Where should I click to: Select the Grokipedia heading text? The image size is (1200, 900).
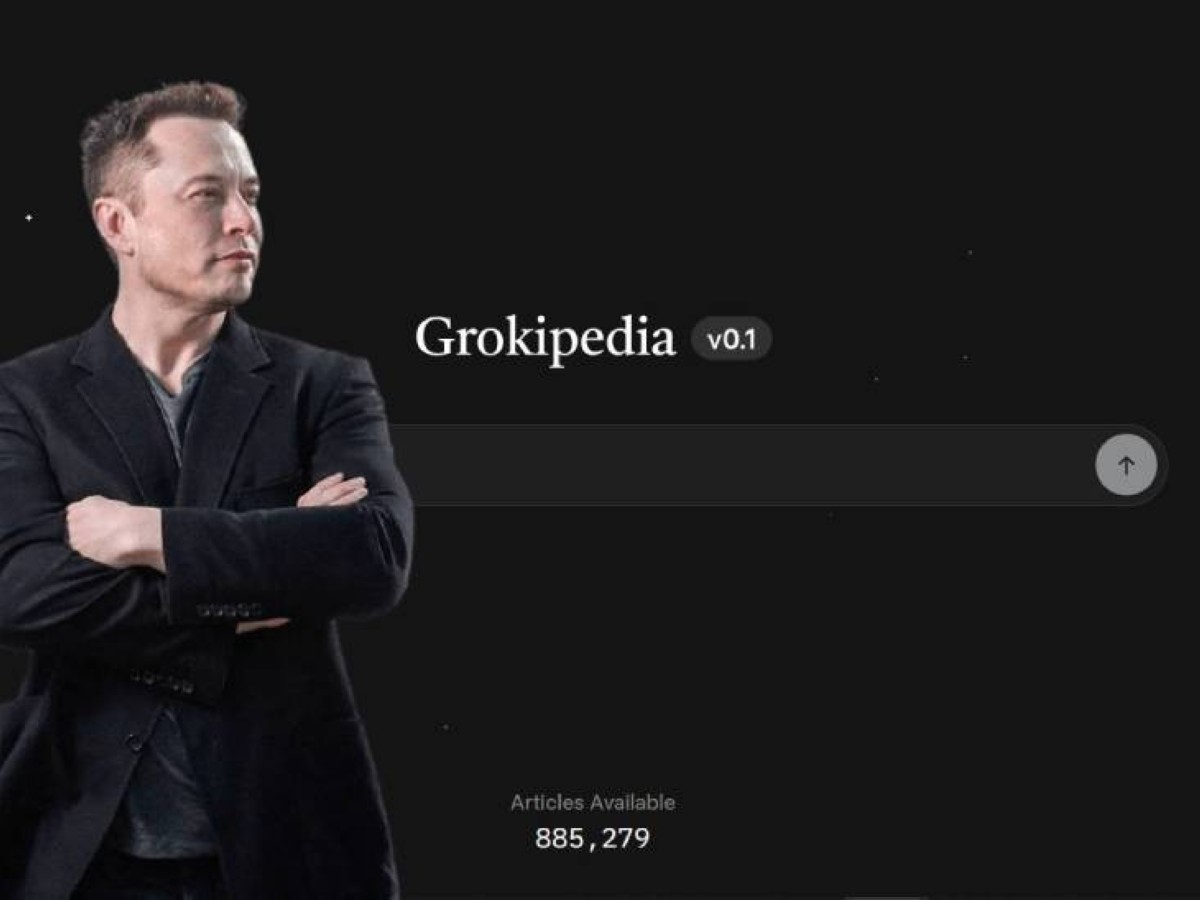(x=545, y=338)
